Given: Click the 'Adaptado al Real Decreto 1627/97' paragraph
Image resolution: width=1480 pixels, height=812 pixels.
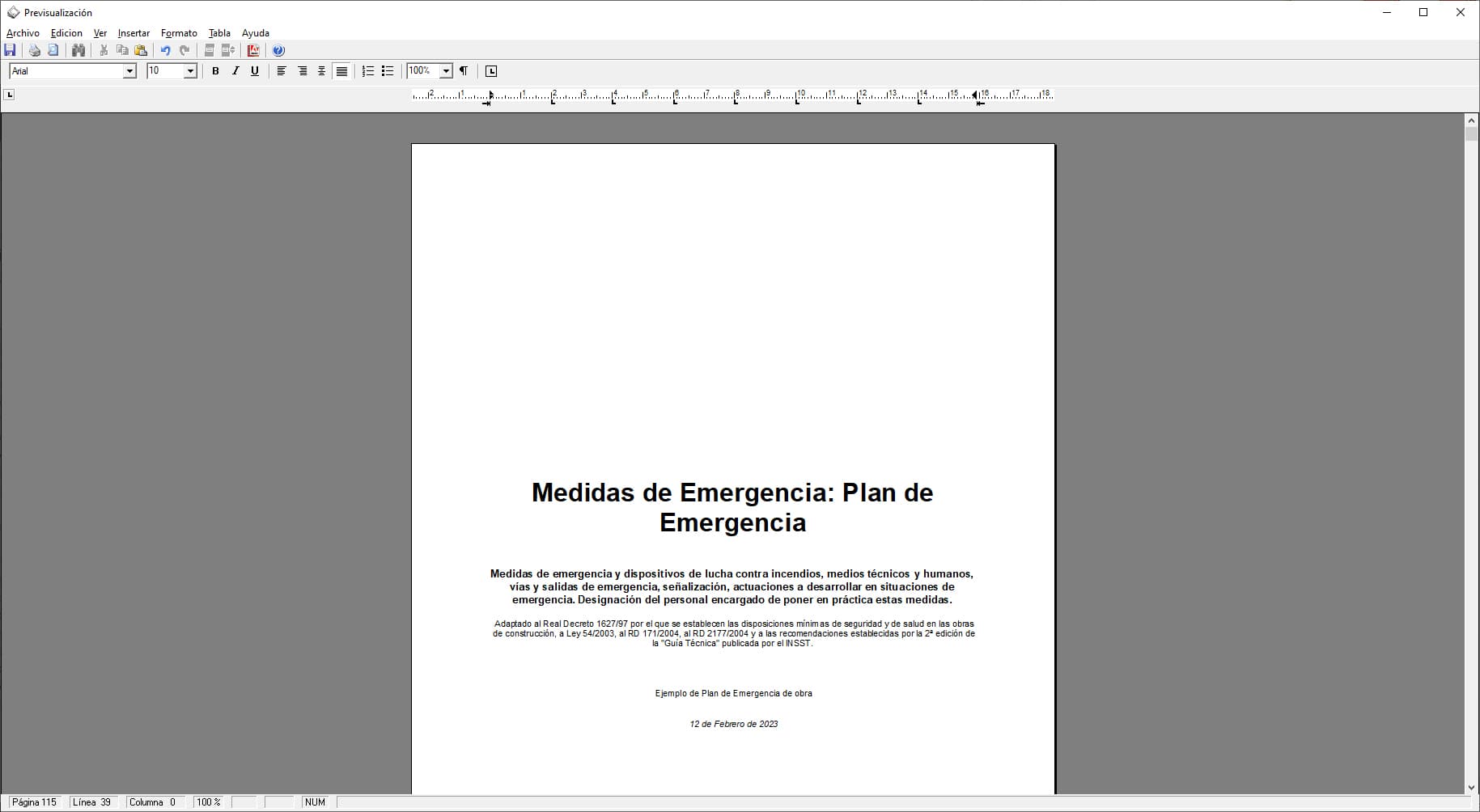Looking at the screenshot, I should click(734, 633).
